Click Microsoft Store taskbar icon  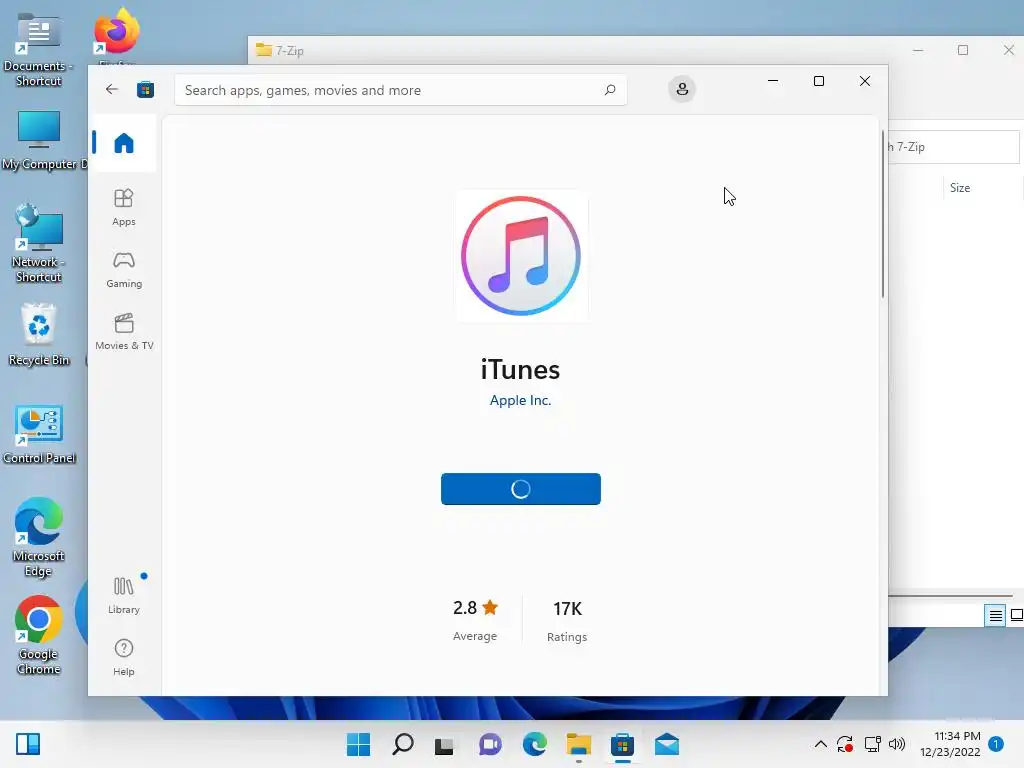(x=622, y=744)
